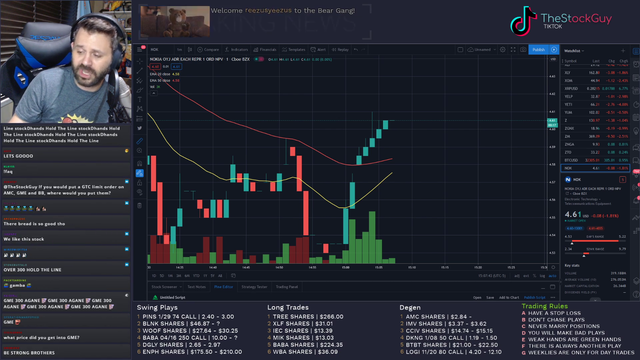Toggle the auto scale option
640x360 pixels.
point(552,276)
